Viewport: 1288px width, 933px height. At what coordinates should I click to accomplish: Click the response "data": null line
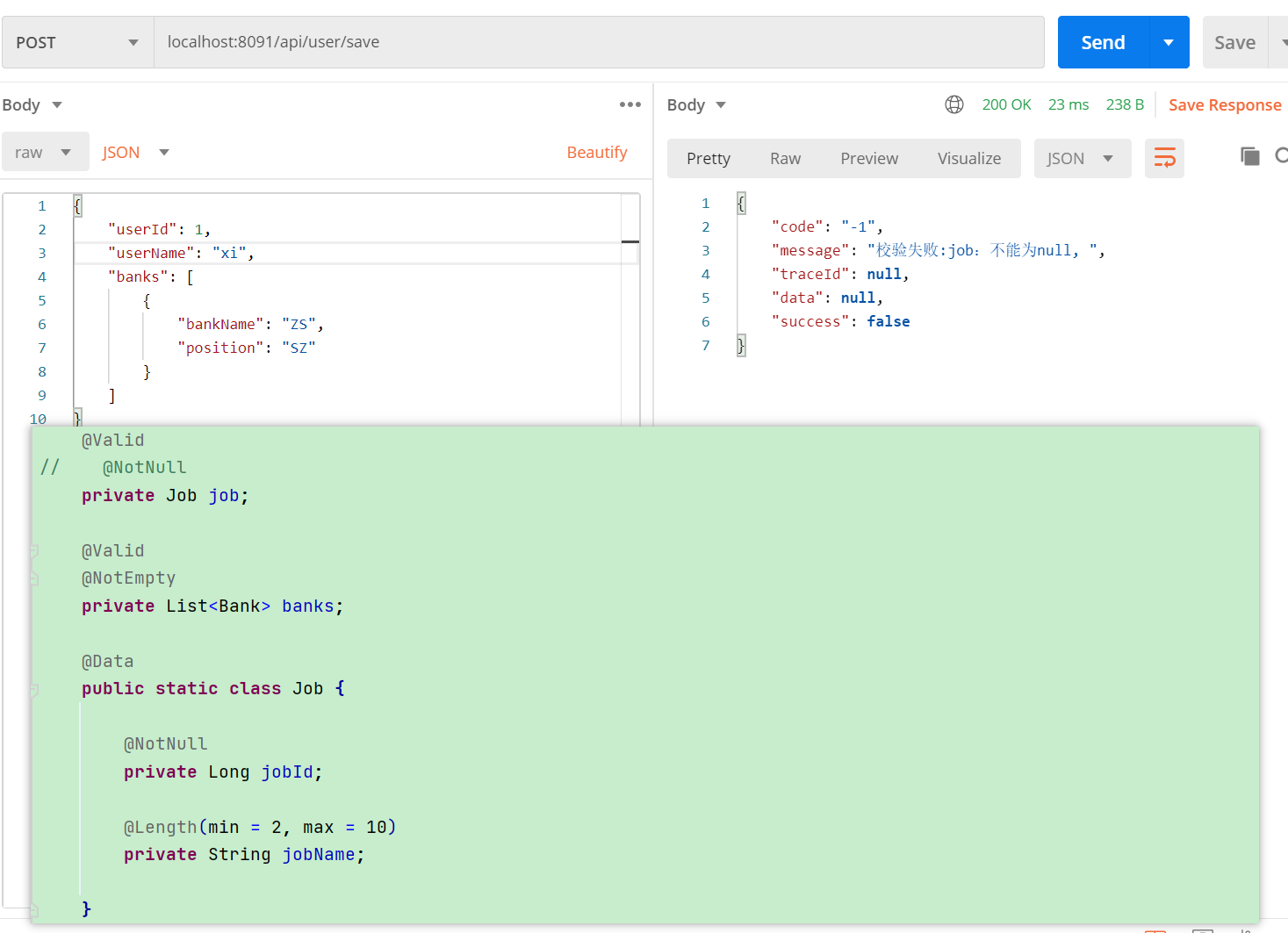click(x=827, y=298)
